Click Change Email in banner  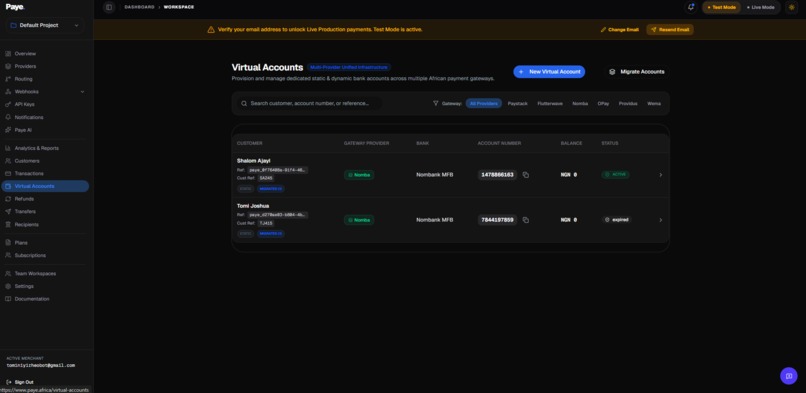(x=619, y=30)
